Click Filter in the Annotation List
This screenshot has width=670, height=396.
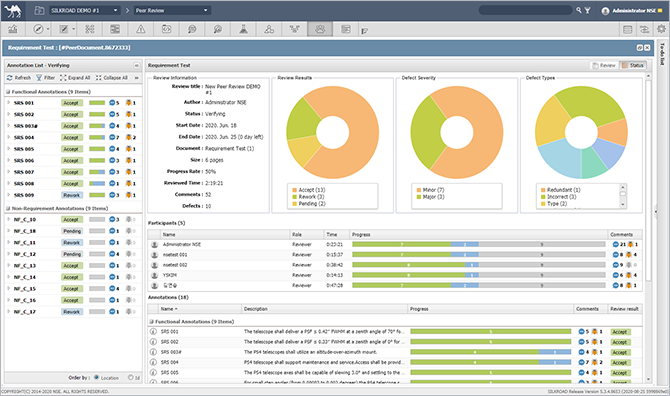pos(45,78)
